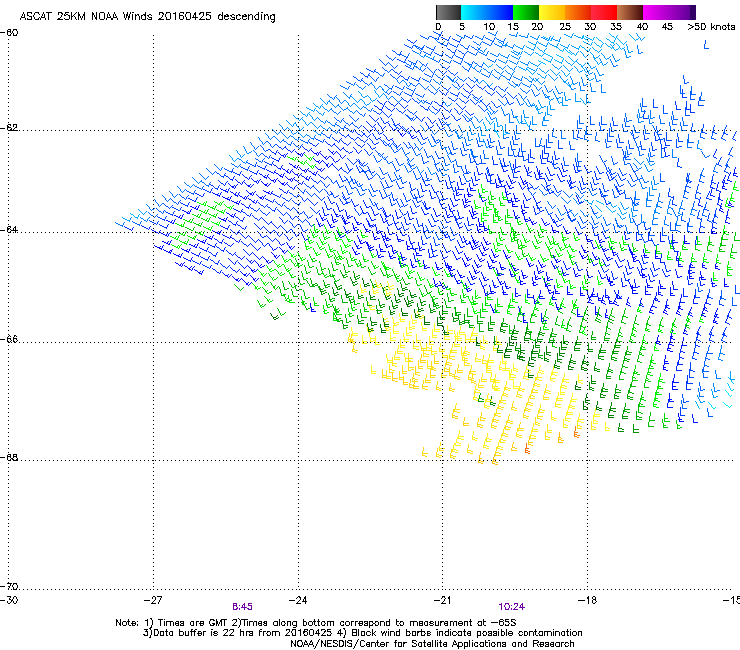Click the green 15-20 knots color segment
This screenshot has height=650, width=740.
click(526, 12)
